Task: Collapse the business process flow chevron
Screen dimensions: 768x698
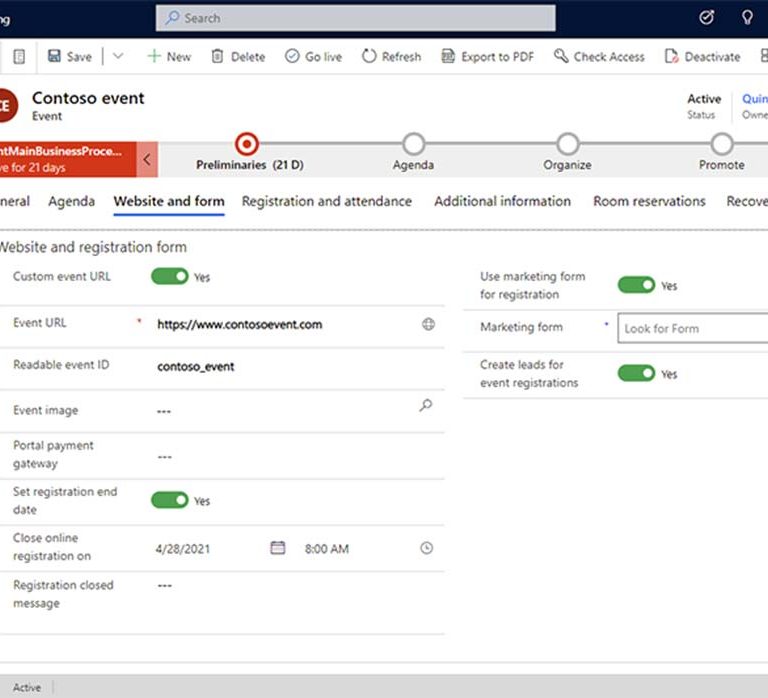Action: (x=147, y=159)
